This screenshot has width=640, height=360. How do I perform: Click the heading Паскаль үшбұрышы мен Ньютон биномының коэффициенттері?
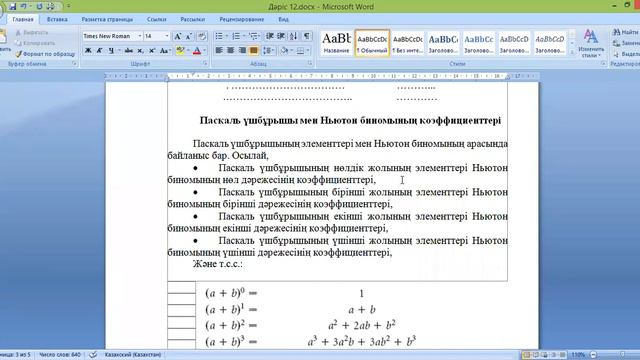pos(350,120)
